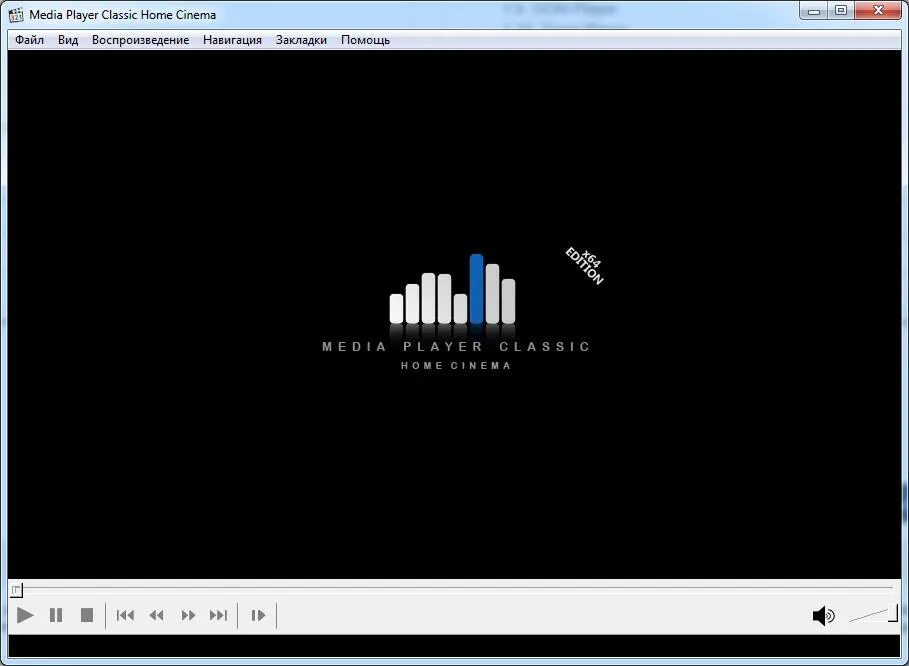The height and width of the screenshot is (666, 909).
Task: Open the Навигация menu
Action: click(232, 40)
